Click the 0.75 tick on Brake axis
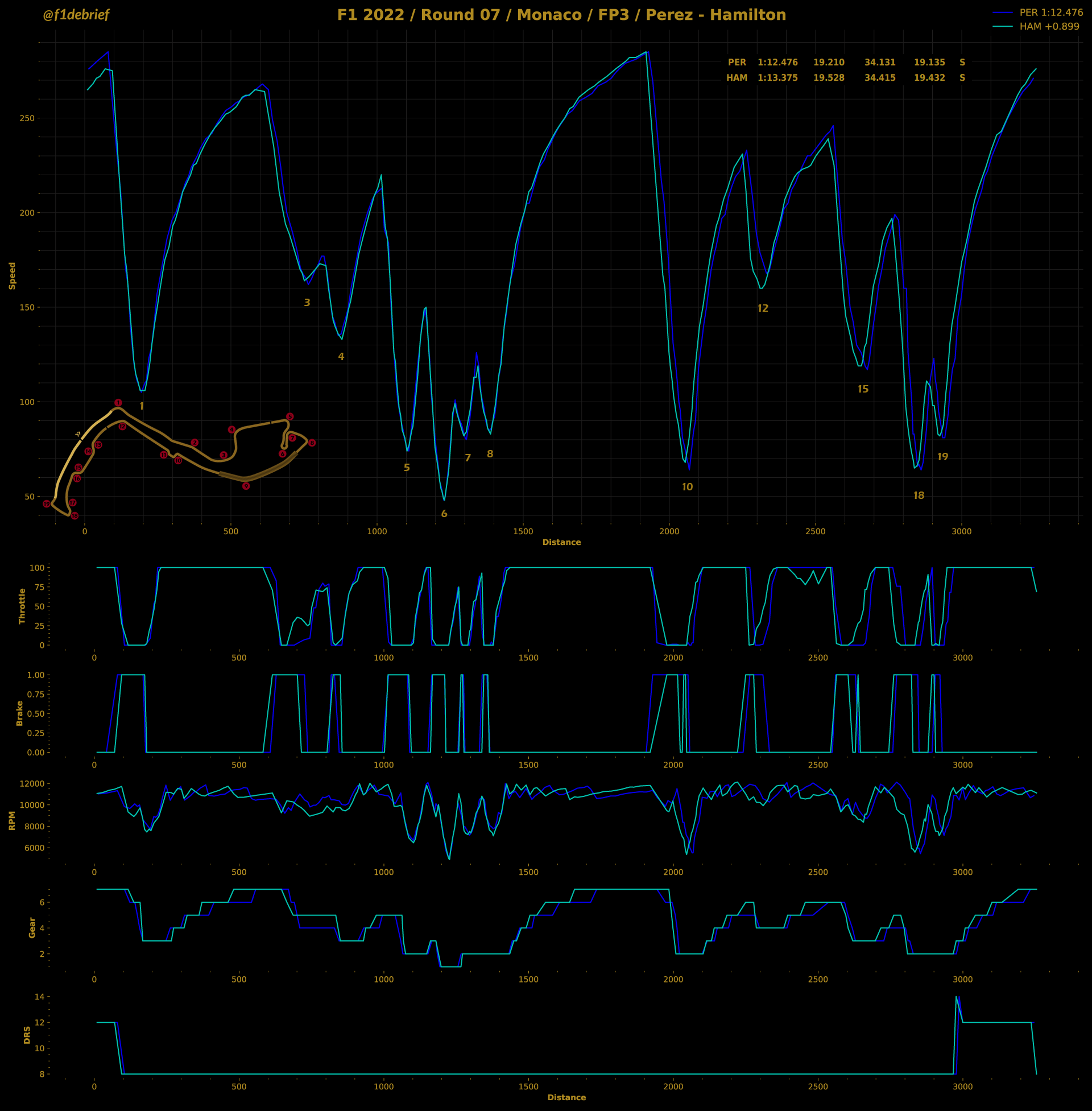The image size is (1092, 1111). pos(36,694)
